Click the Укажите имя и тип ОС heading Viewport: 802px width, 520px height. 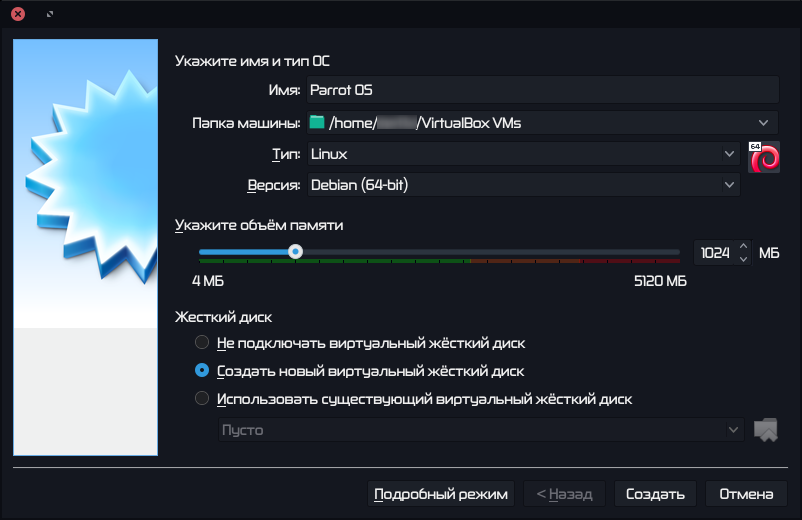(252, 61)
